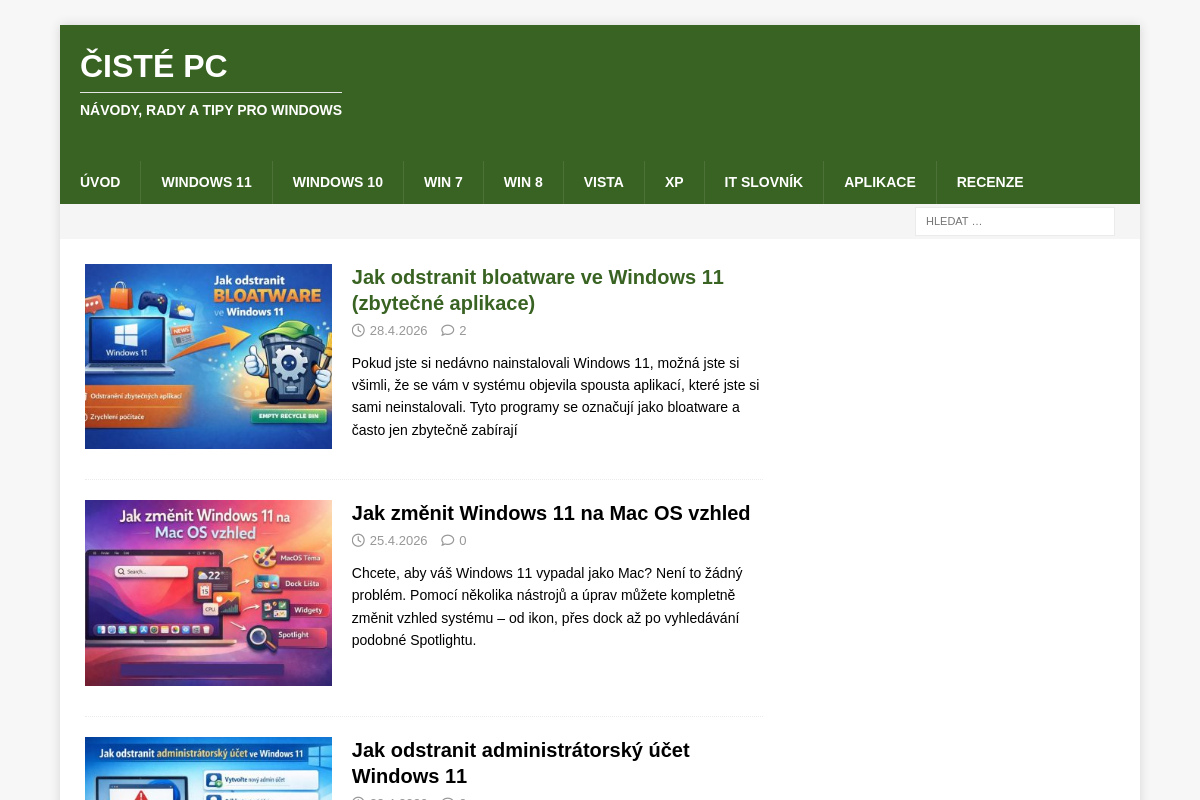Viewport: 1200px width, 800px height.
Task: Open the IT SLOVNÍK page
Action: (x=763, y=182)
